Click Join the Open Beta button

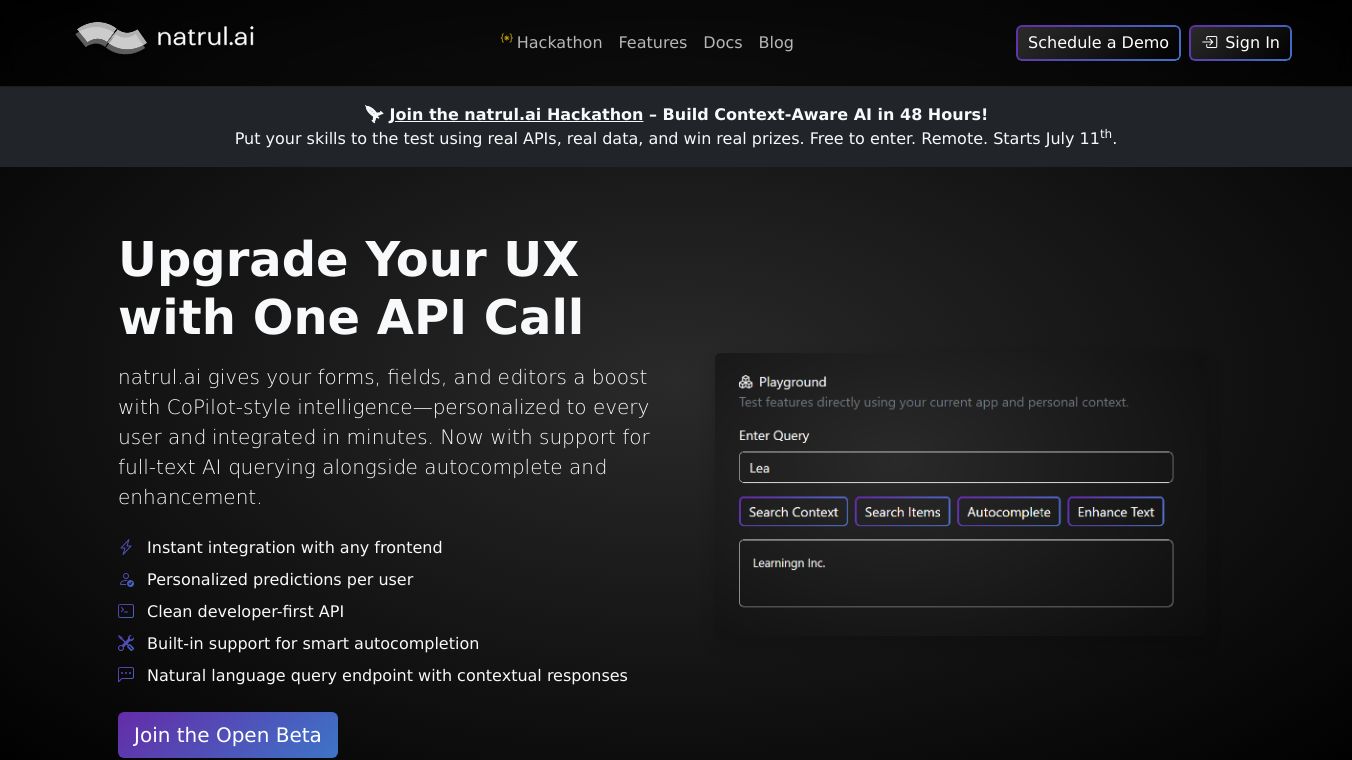[228, 735]
